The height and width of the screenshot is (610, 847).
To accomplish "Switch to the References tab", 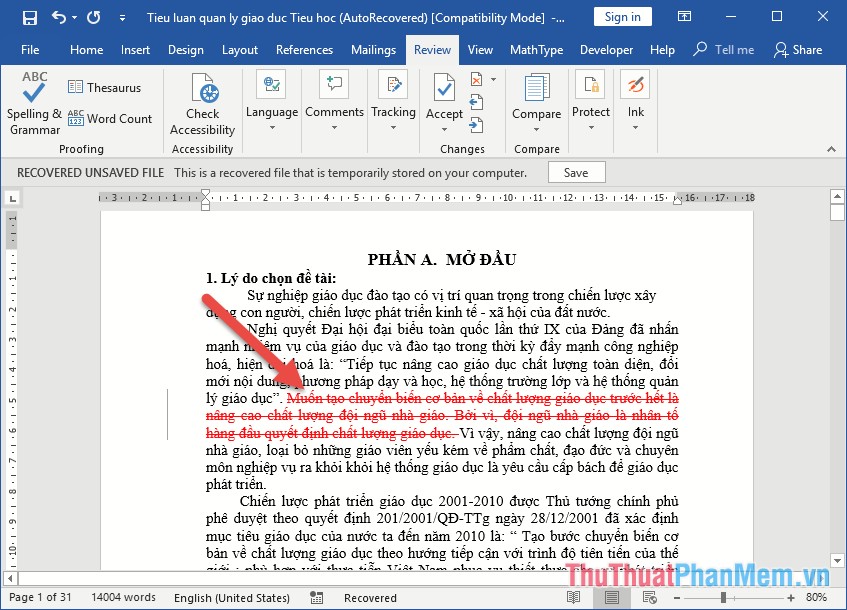I will [x=304, y=50].
